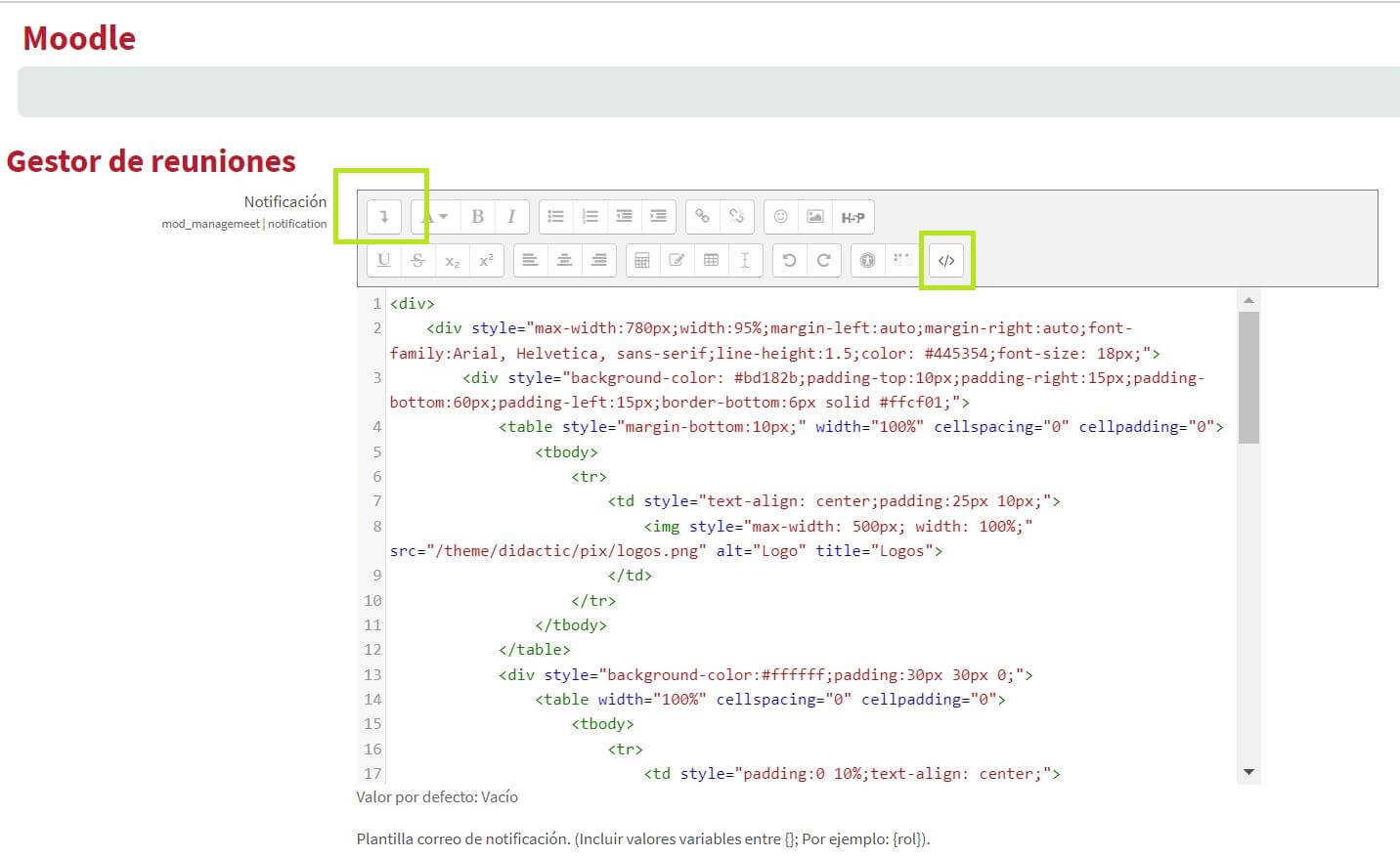Align text to the left
The width and height of the screenshot is (1400, 858).
(531, 260)
